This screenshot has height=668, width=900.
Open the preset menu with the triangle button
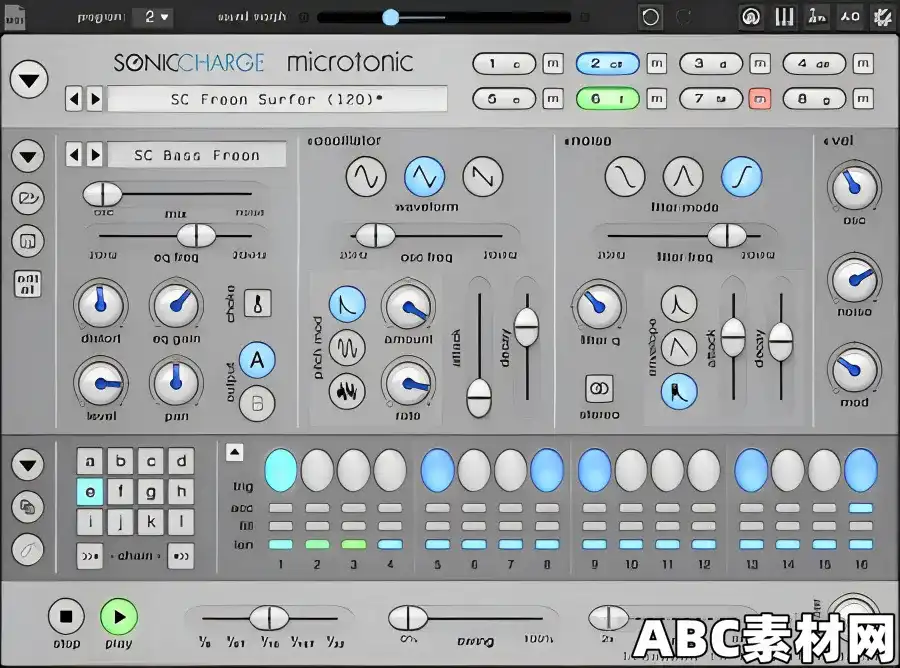[29, 79]
